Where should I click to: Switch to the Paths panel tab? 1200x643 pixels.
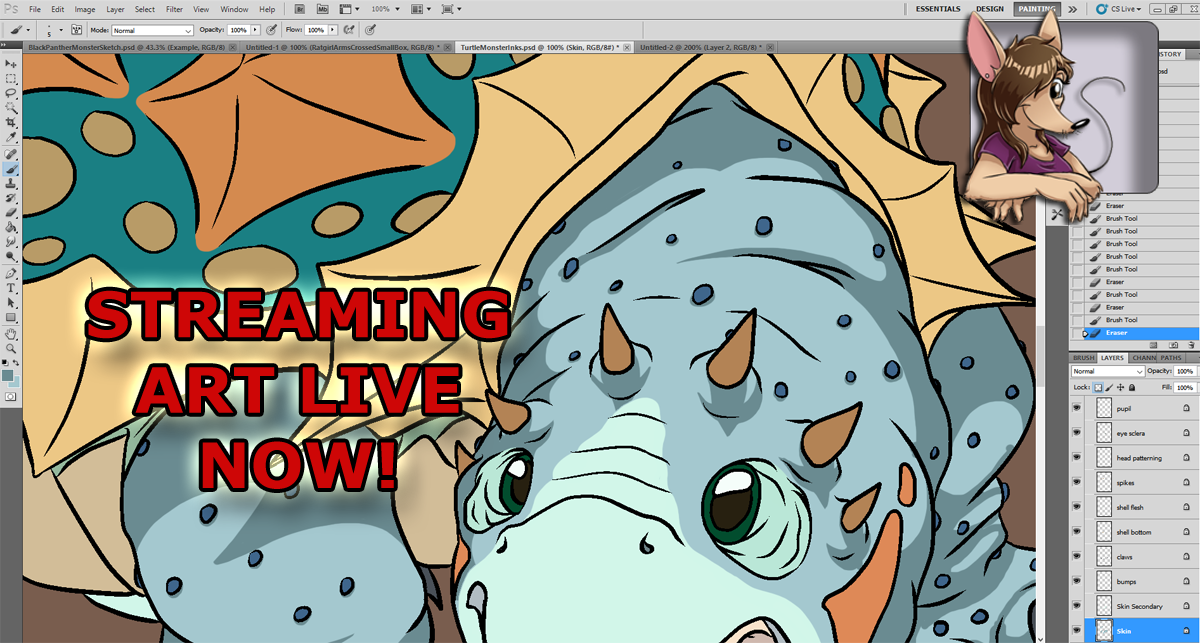pos(1171,357)
